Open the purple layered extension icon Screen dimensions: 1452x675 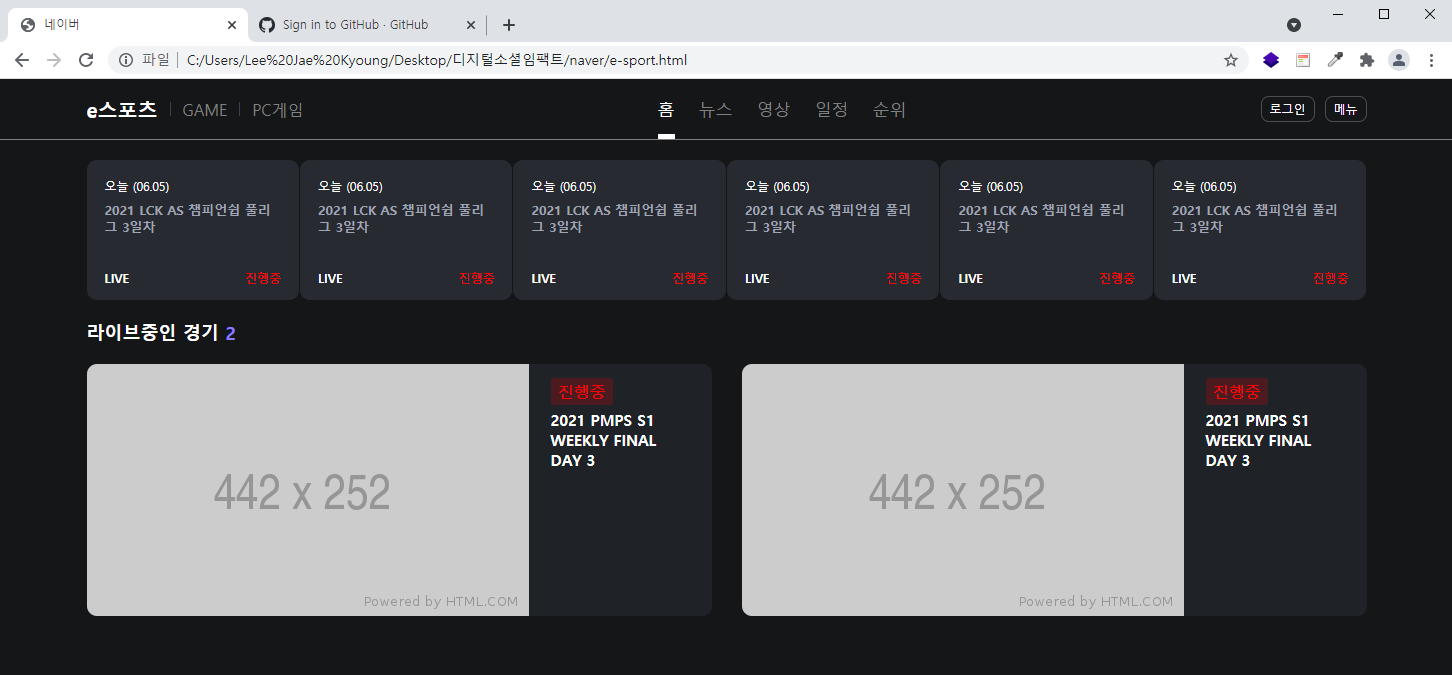[x=1271, y=60]
